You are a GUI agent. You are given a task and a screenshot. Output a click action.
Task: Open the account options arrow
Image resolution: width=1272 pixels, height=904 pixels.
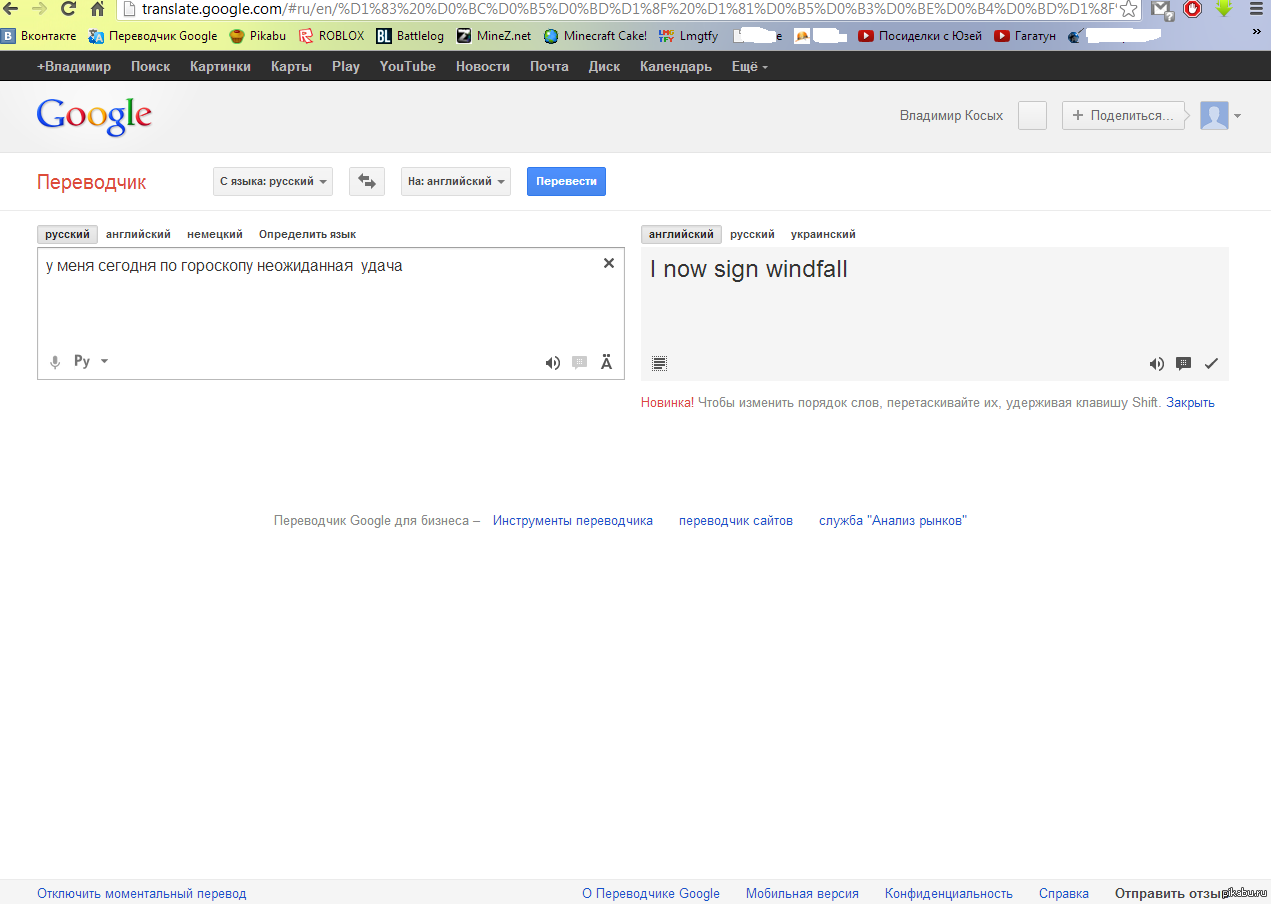1237,116
